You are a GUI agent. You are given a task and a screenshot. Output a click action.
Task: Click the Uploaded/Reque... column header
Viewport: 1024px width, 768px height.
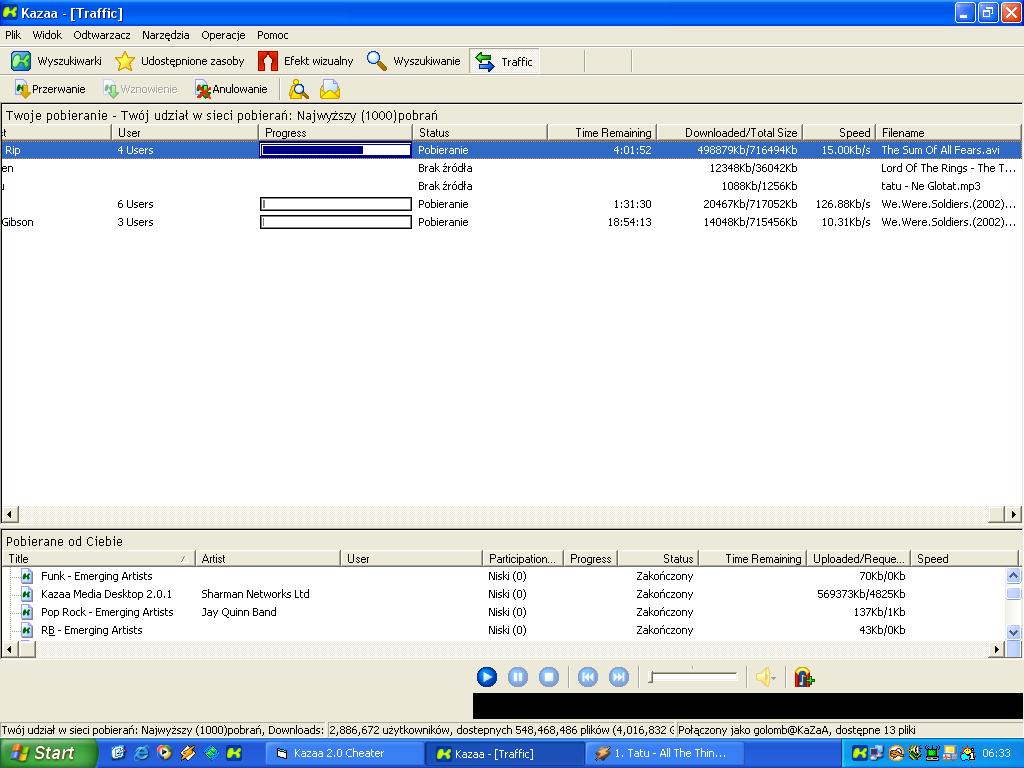pos(859,559)
